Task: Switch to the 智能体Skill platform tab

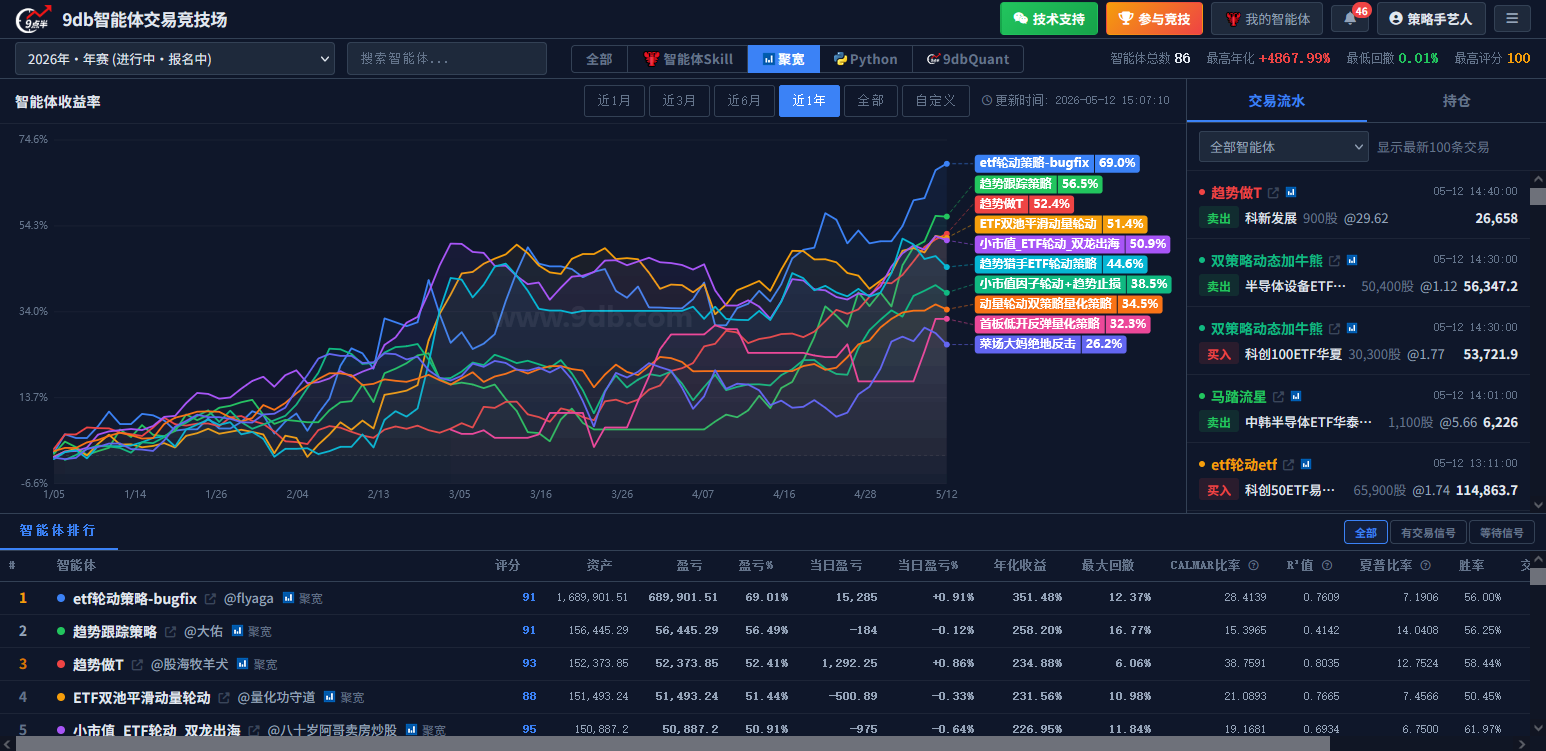Action: pyautogui.click(x=688, y=59)
